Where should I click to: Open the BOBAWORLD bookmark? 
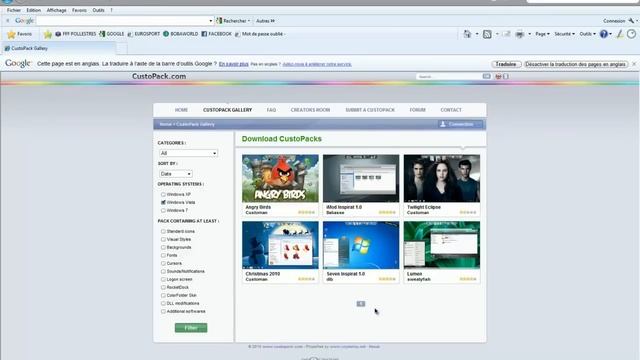coord(181,34)
